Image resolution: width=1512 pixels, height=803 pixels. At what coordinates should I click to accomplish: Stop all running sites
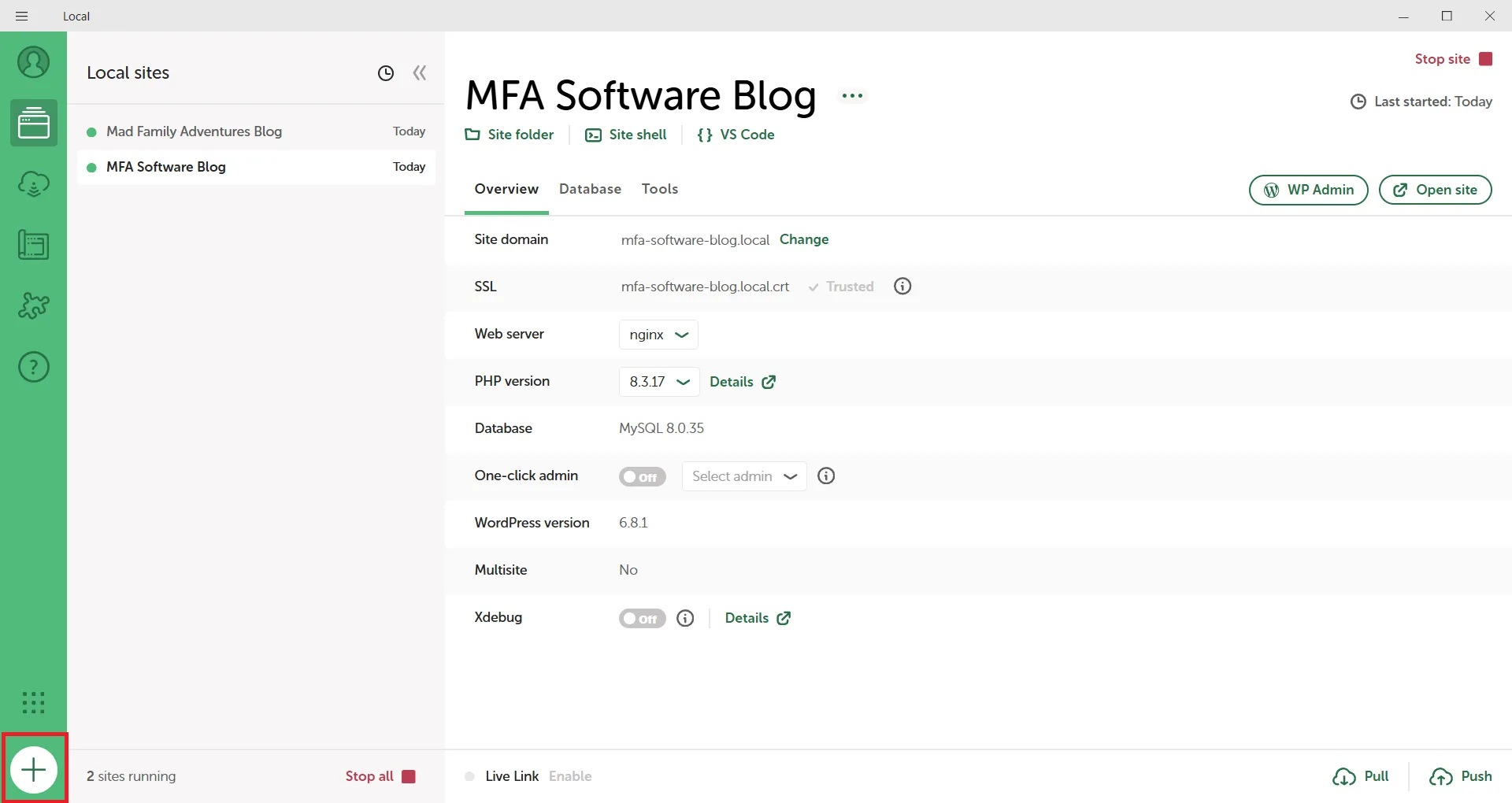point(380,776)
